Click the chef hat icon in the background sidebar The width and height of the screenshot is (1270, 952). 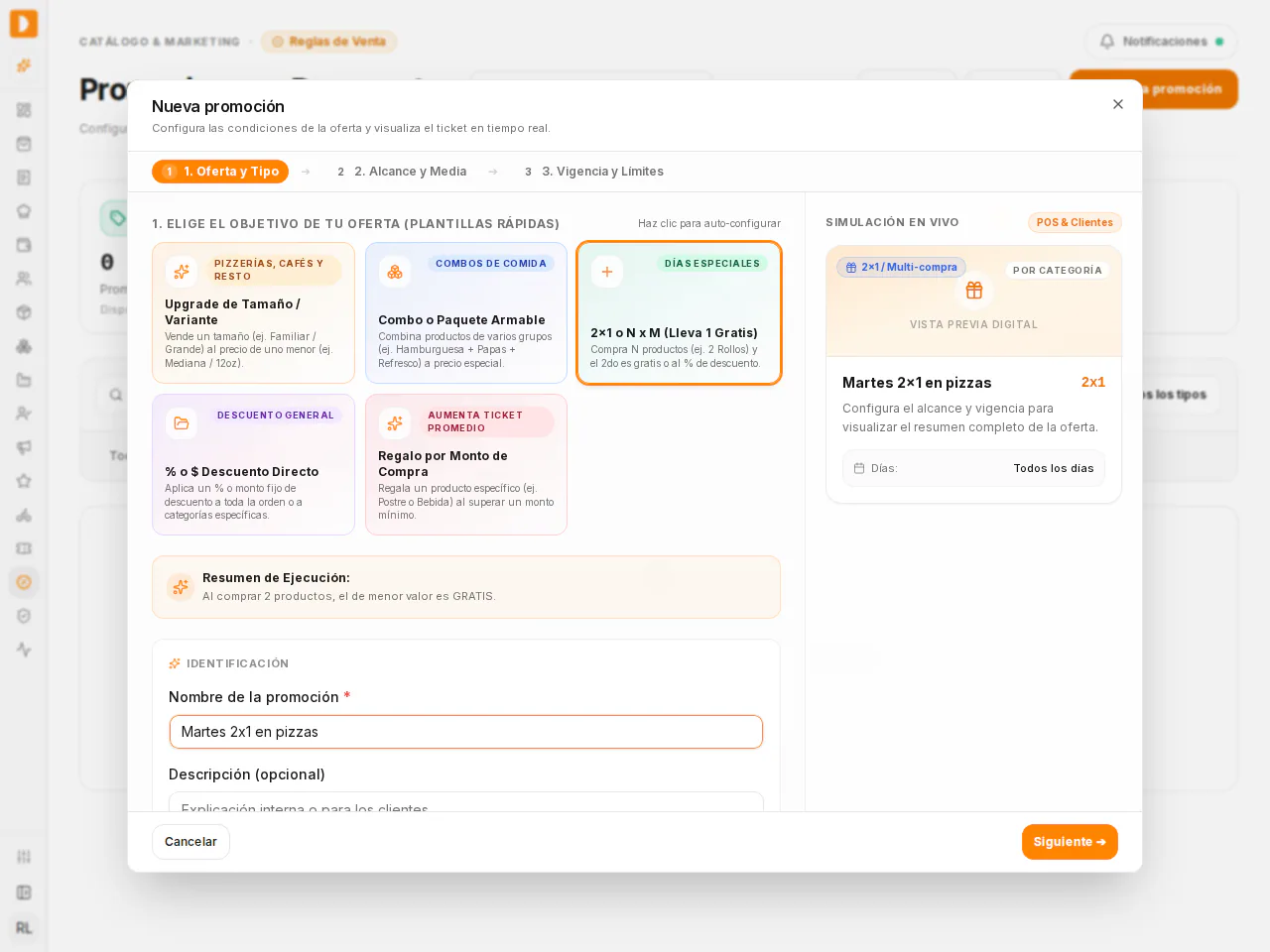click(24, 211)
